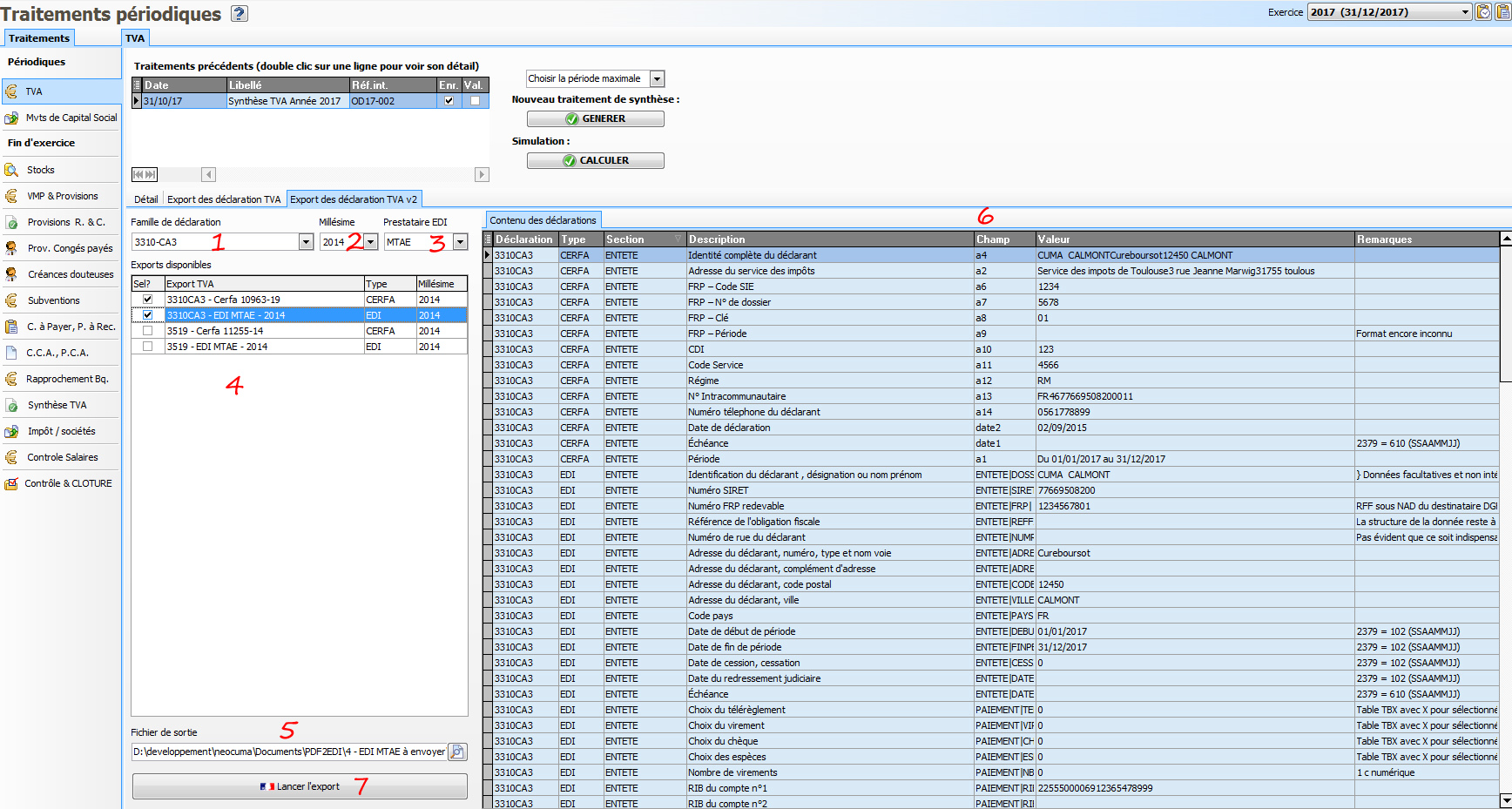1512x809 pixels.
Task: Open Contrôle & CLOTURE icon
Action: pyautogui.click(x=11, y=483)
